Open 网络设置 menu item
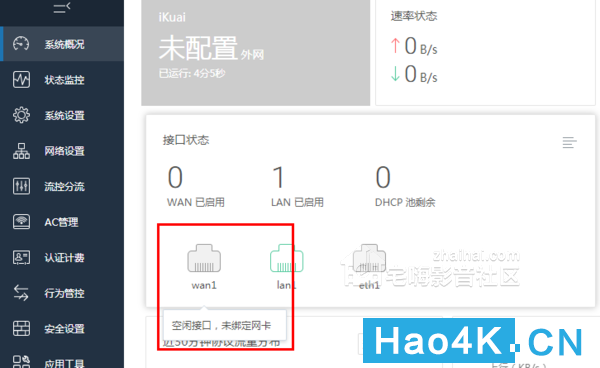600x368 pixels. (x=62, y=151)
